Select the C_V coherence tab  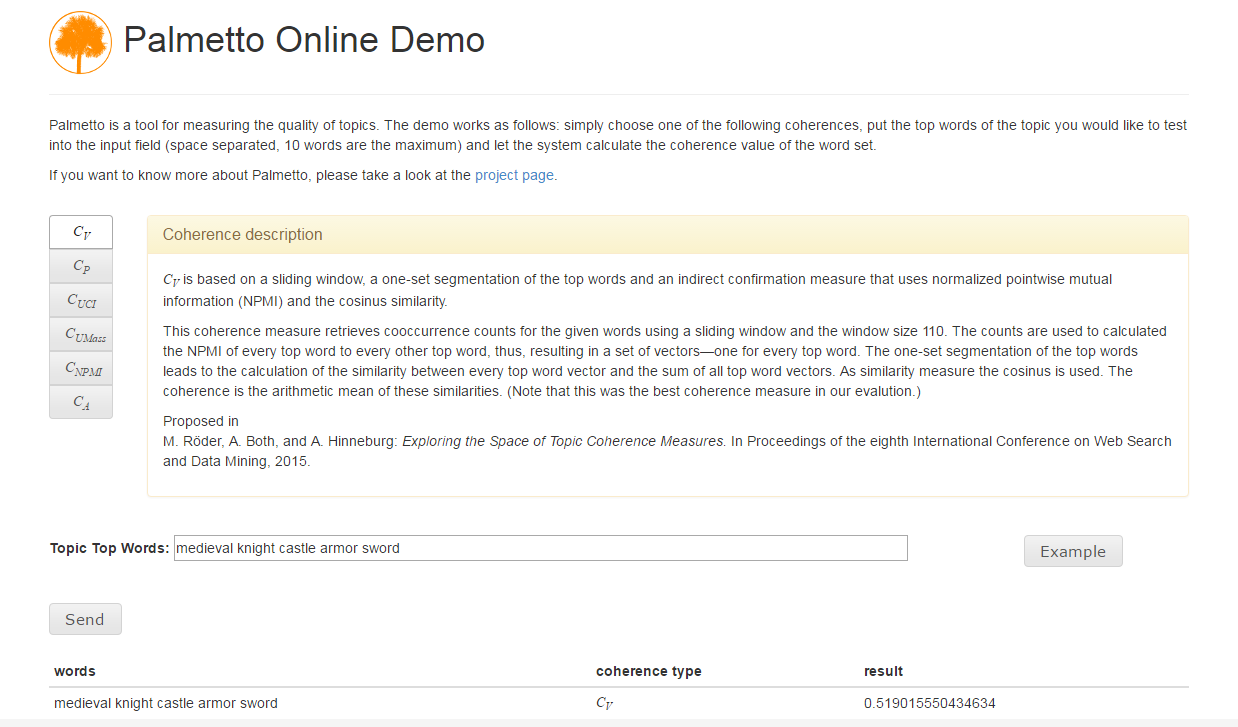click(81, 232)
